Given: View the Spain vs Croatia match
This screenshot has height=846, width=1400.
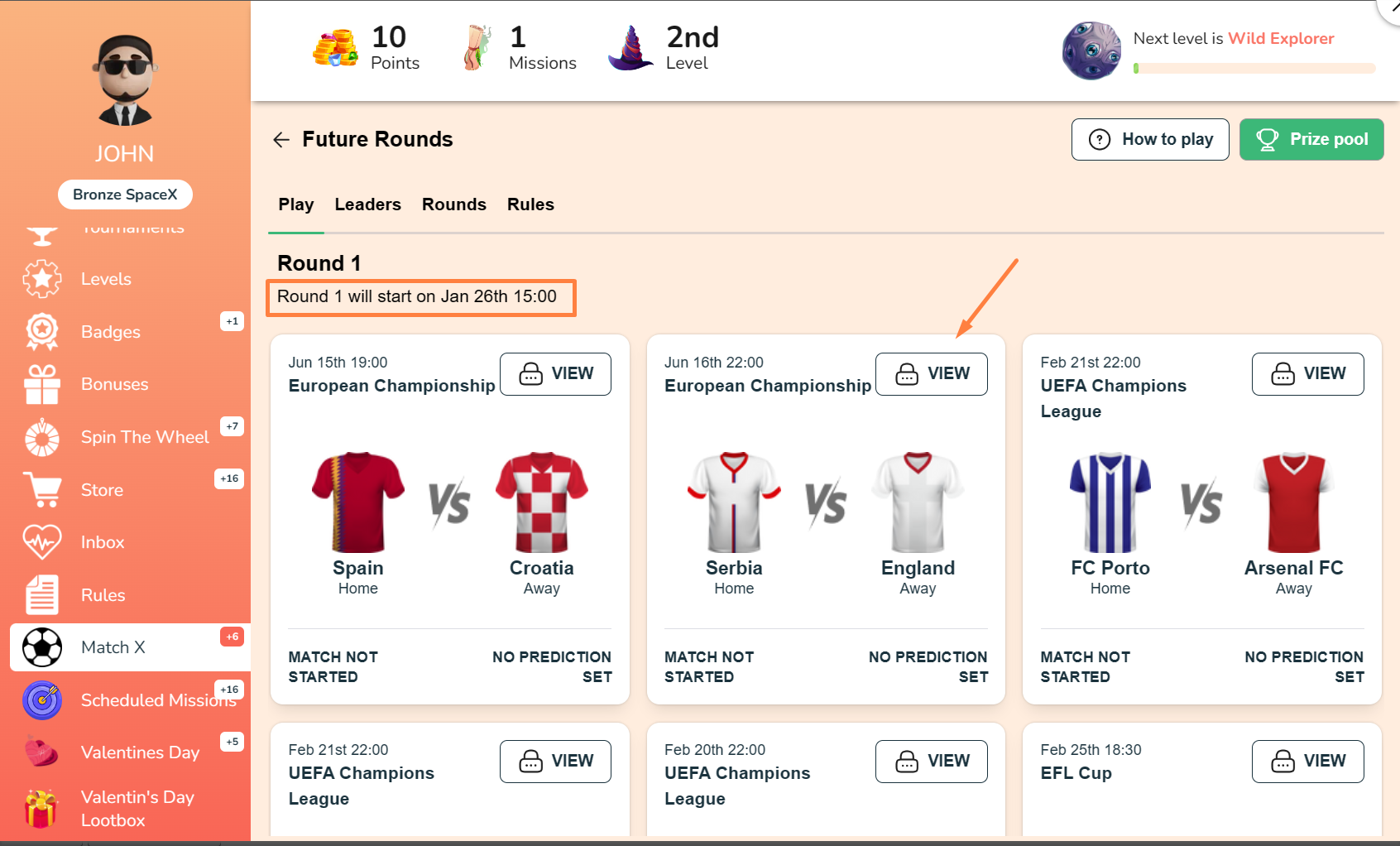Looking at the screenshot, I should (555, 374).
